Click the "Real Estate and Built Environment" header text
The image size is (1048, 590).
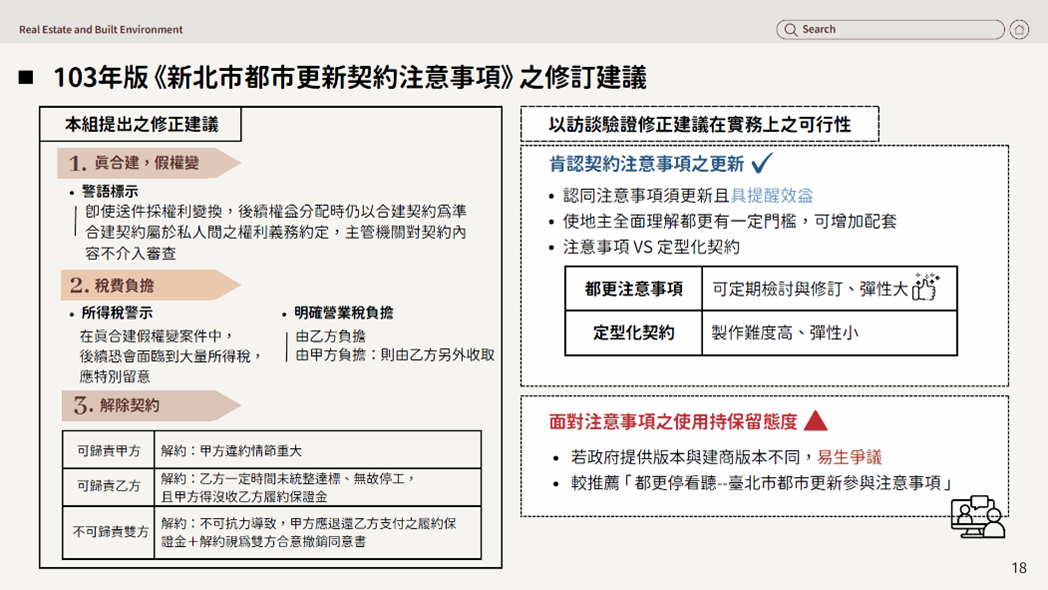pyautogui.click(x=101, y=30)
